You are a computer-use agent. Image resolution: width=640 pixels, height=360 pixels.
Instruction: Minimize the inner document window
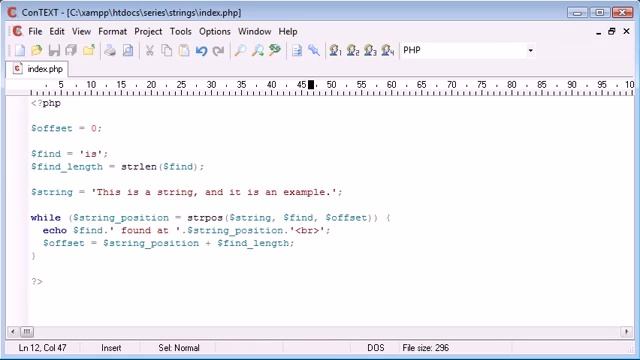tap(598, 31)
